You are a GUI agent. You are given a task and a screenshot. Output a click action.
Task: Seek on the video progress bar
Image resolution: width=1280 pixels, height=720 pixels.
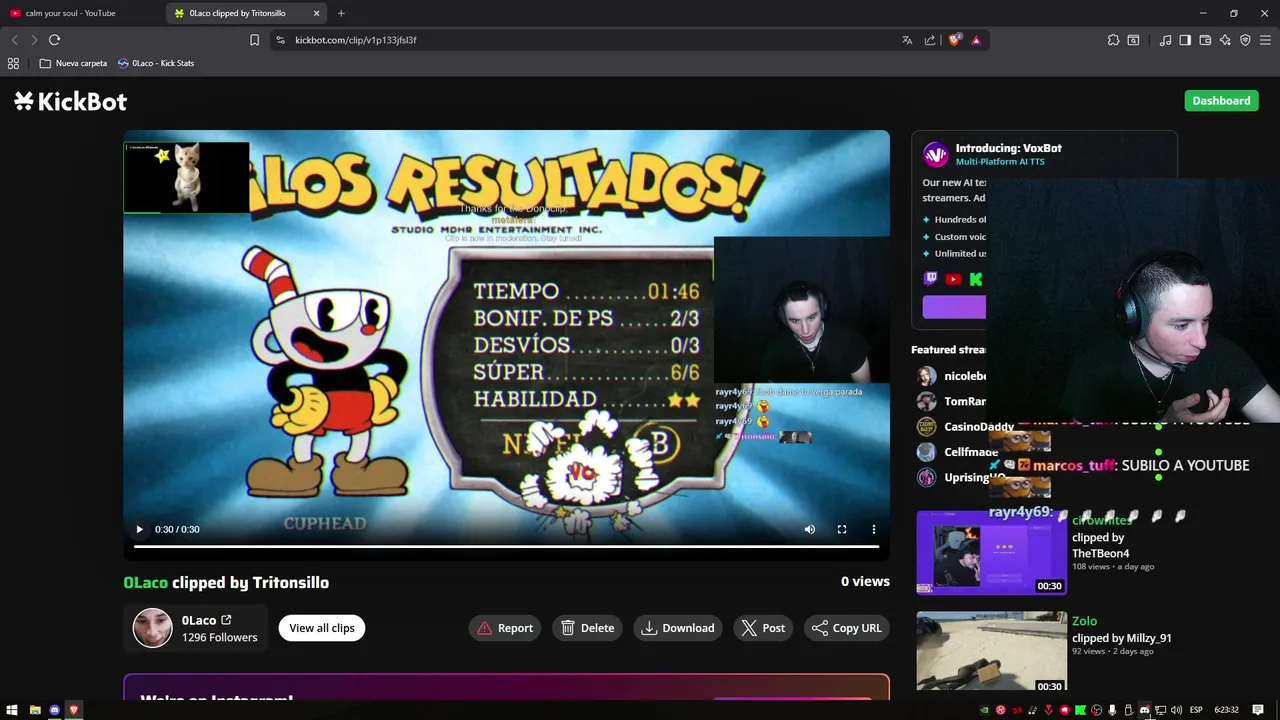[x=506, y=546]
